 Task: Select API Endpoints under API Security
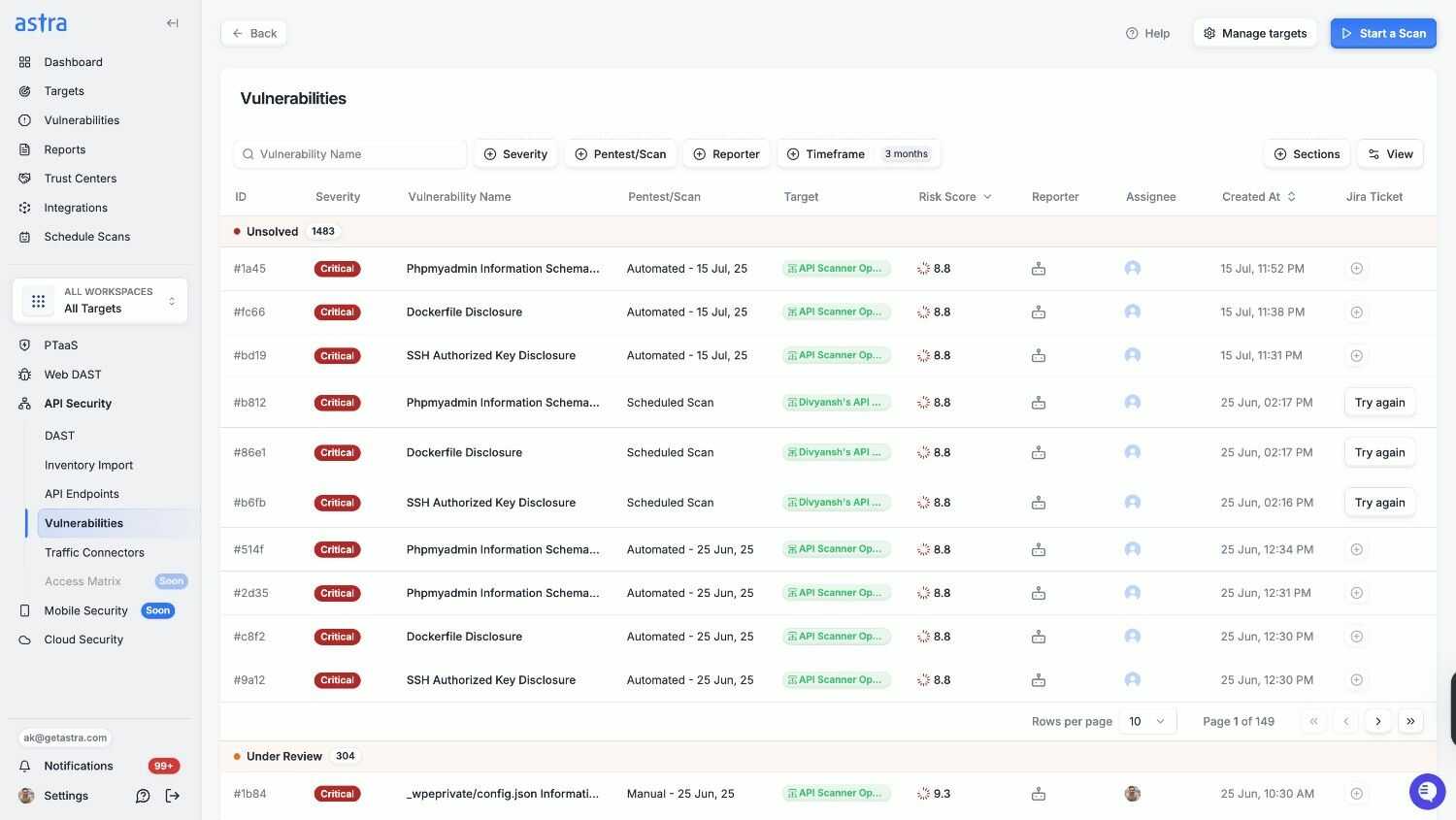[82, 493]
